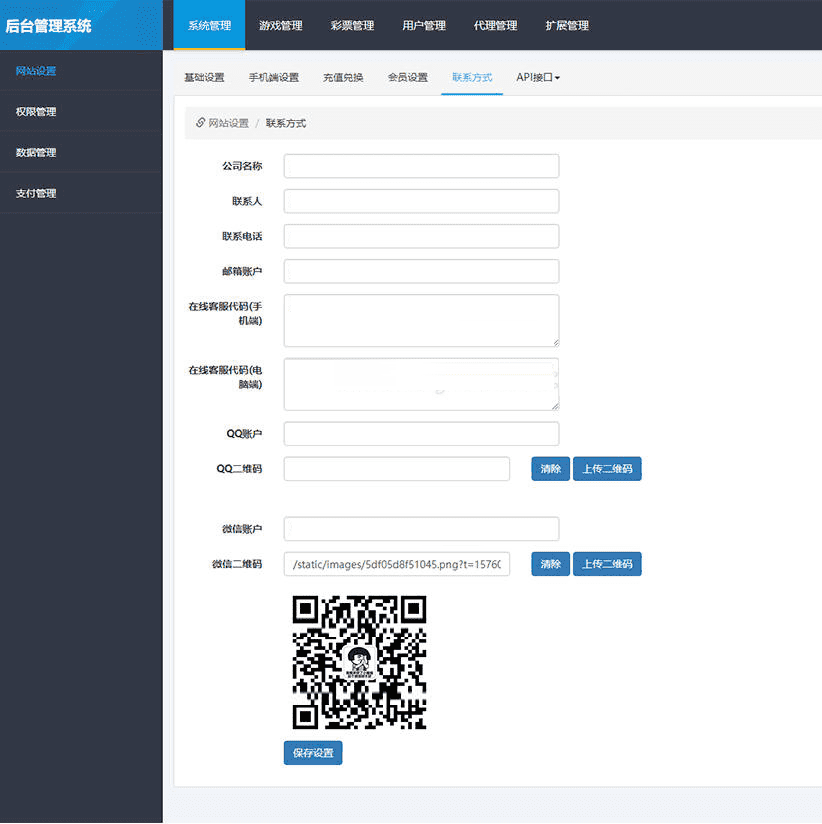Grab the resize handle of 电脑端 textarea
822x824 pixels.
tap(555, 405)
